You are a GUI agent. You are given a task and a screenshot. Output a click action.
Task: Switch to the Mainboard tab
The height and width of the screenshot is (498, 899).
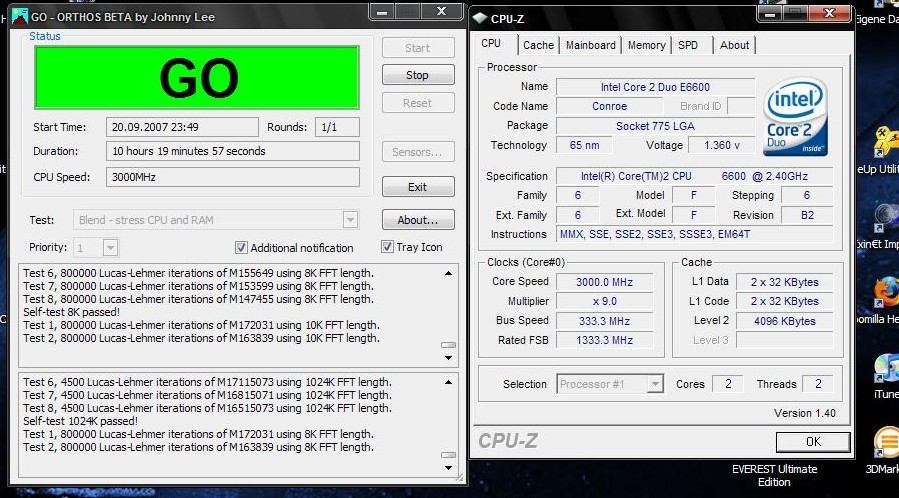(591, 45)
